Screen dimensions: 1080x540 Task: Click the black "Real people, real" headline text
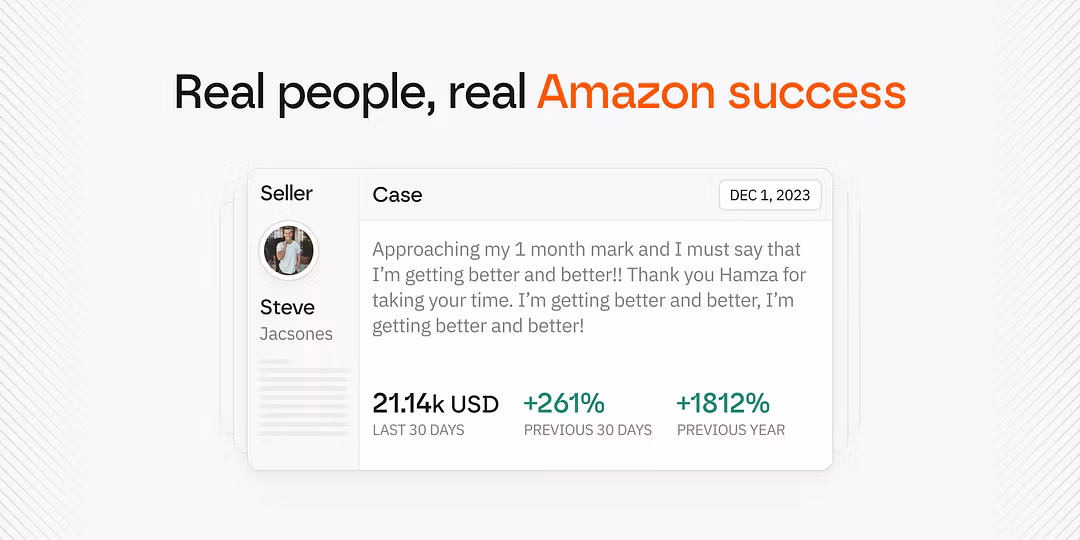(350, 93)
